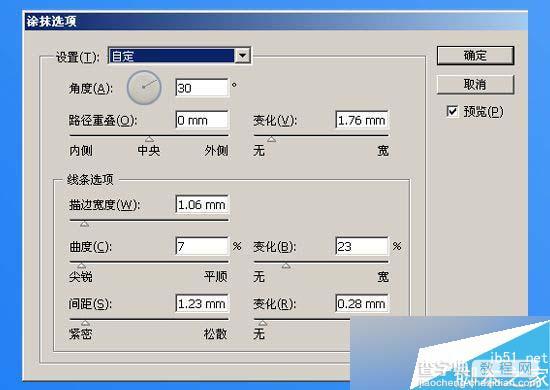Toggle the 预览(P) preview checkbox

tap(452, 112)
